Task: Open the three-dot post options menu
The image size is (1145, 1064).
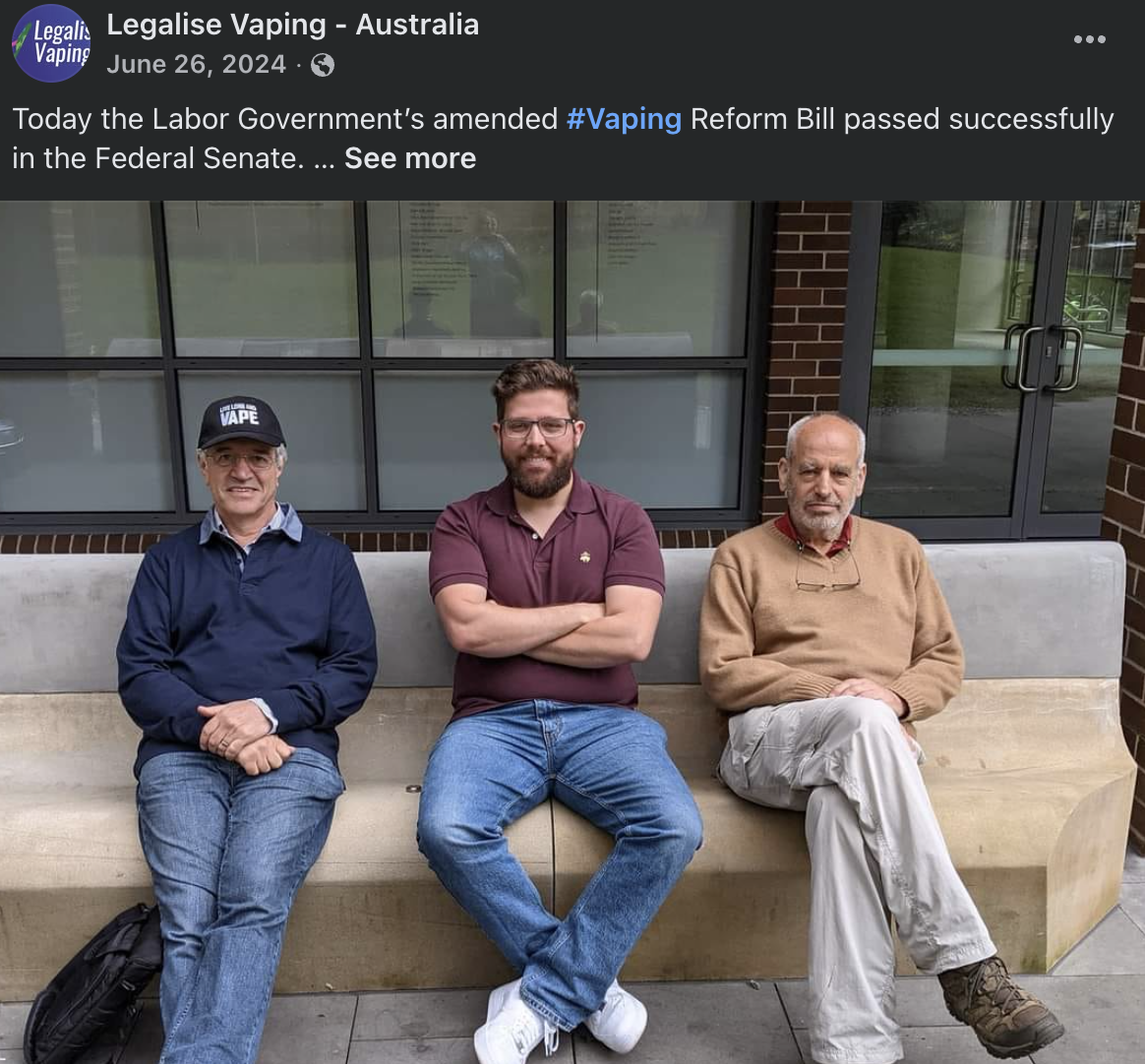Action: [x=1089, y=39]
